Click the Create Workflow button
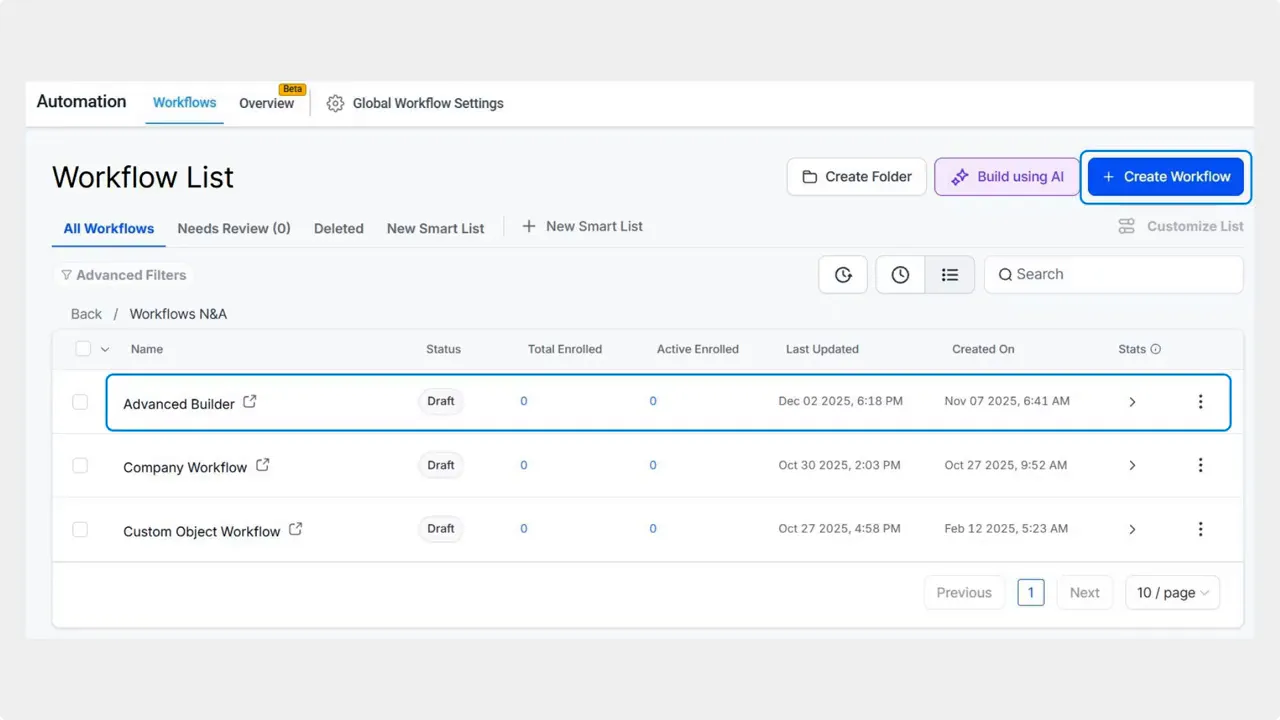This screenshot has height=720, width=1280. point(1165,176)
